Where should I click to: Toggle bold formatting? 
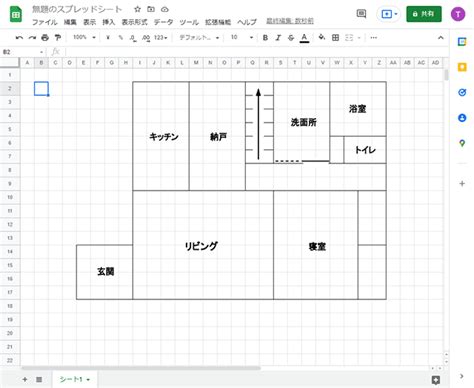tap(265, 38)
